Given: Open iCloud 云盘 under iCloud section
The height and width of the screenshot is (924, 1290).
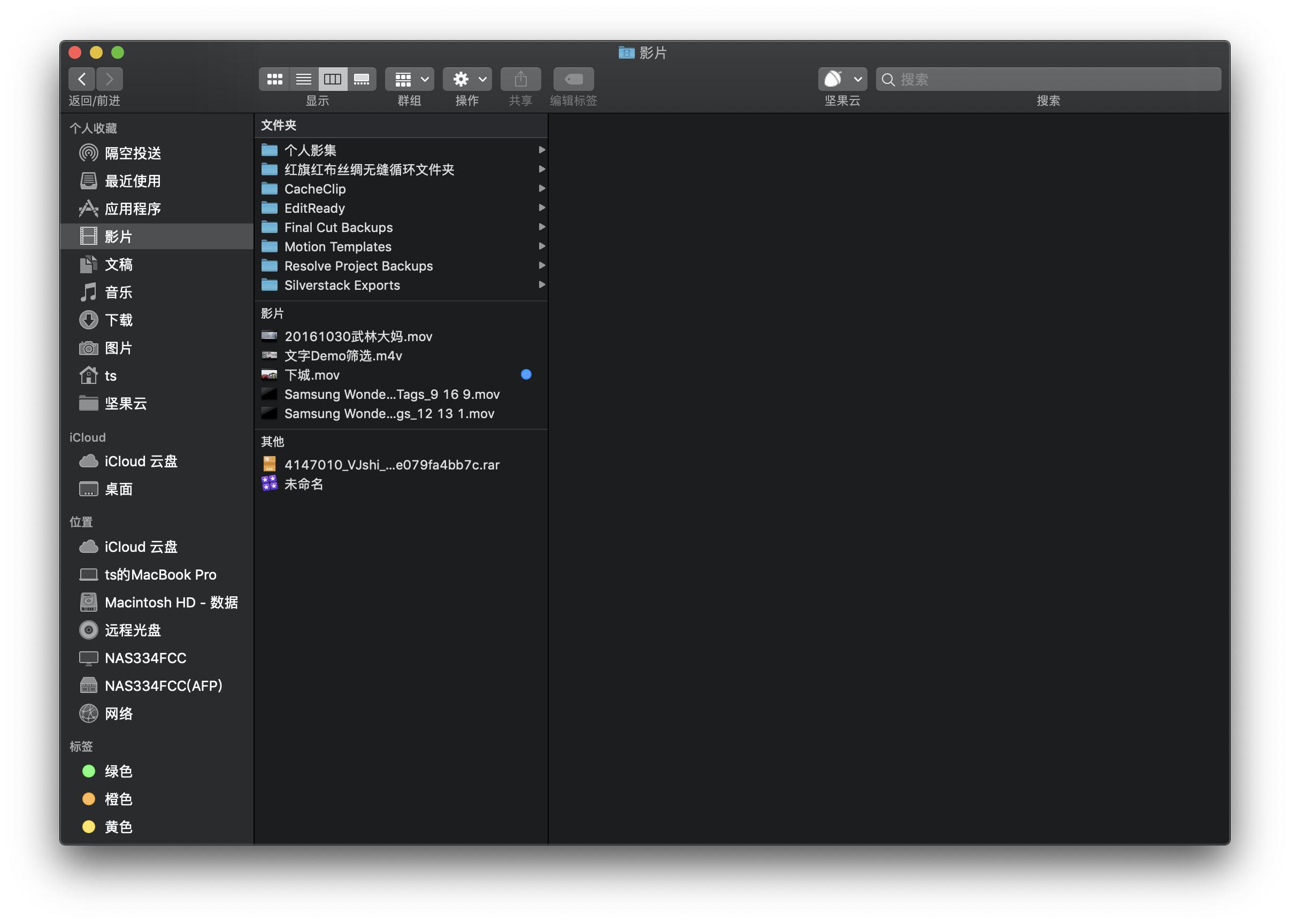Looking at the screenshot, I should [x=141, y=461].
